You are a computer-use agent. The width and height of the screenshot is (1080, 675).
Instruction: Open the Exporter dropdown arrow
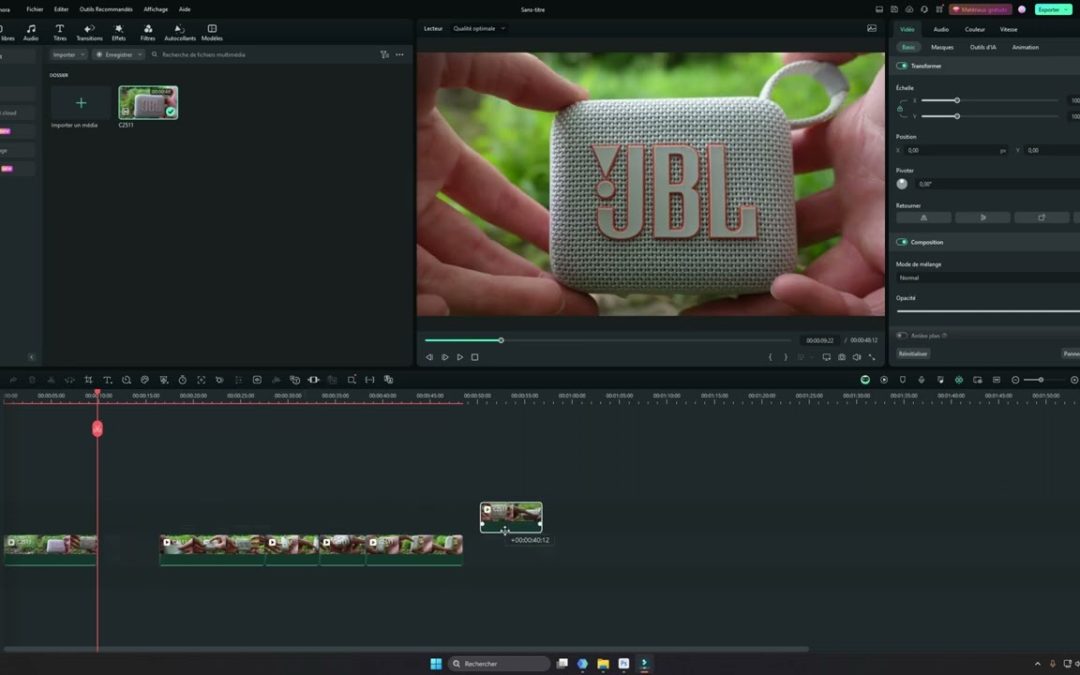[x=1067, y=10]
